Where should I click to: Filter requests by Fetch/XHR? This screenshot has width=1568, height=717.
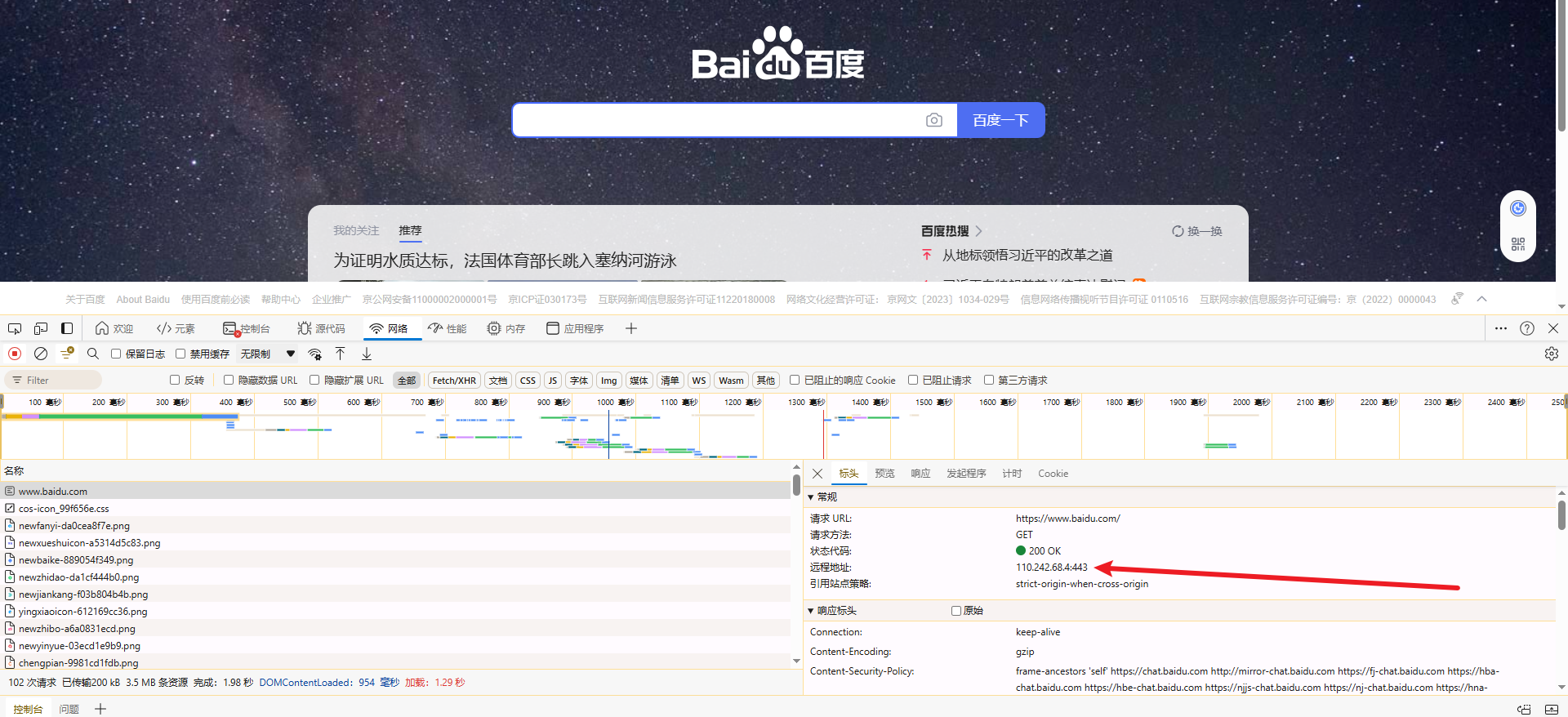coord(454,380)
